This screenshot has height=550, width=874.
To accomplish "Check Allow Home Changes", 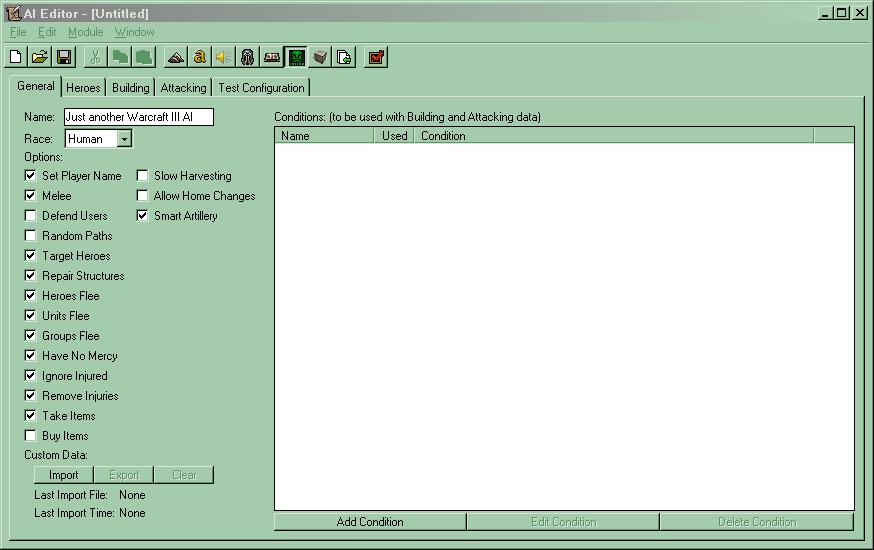I will coord(143,196).
